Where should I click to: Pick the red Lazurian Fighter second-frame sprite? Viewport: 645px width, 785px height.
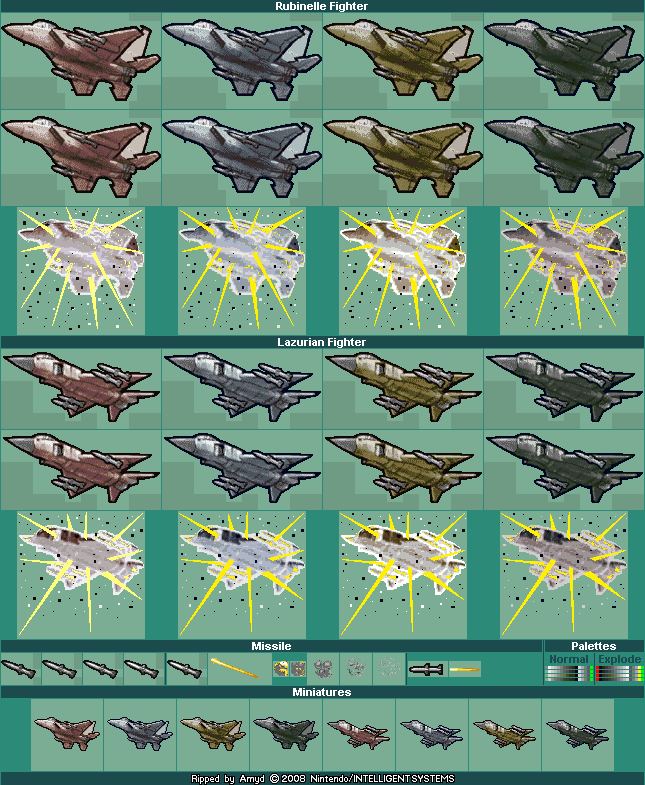[81, 470]
